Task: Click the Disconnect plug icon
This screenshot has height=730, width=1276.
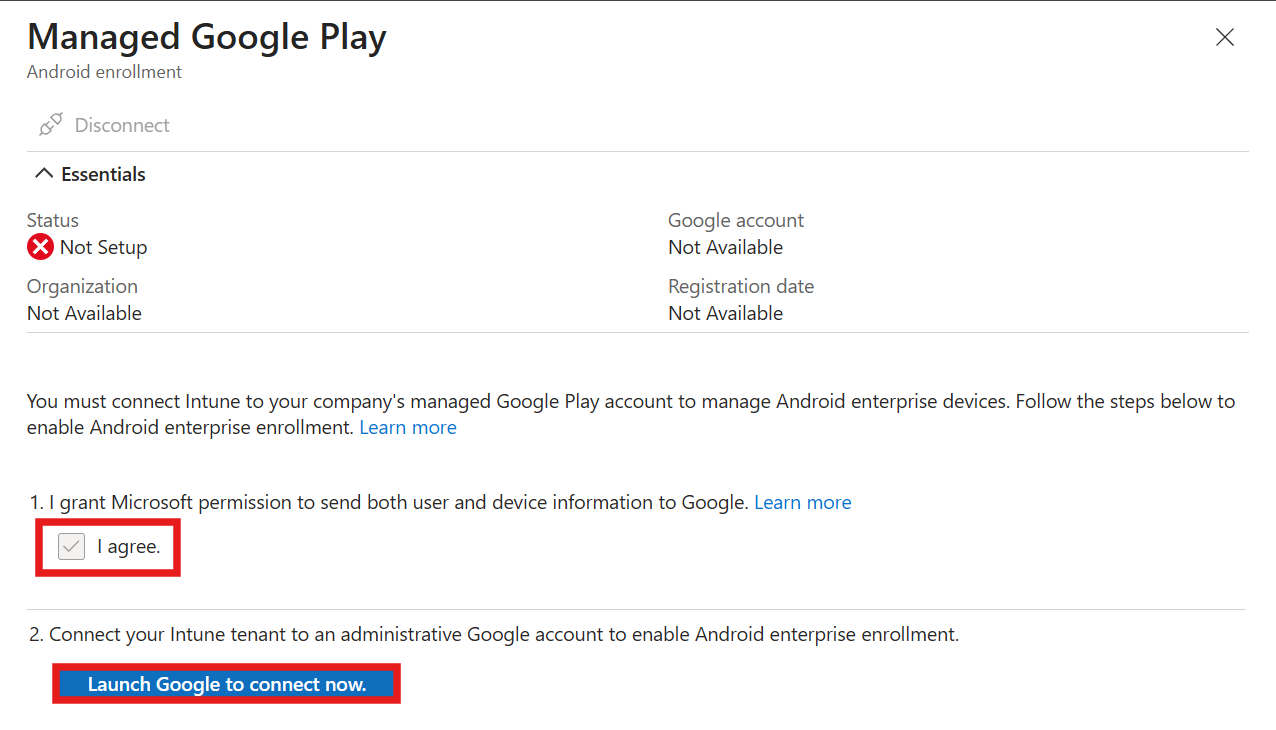Action: click(x=50, y=125)
